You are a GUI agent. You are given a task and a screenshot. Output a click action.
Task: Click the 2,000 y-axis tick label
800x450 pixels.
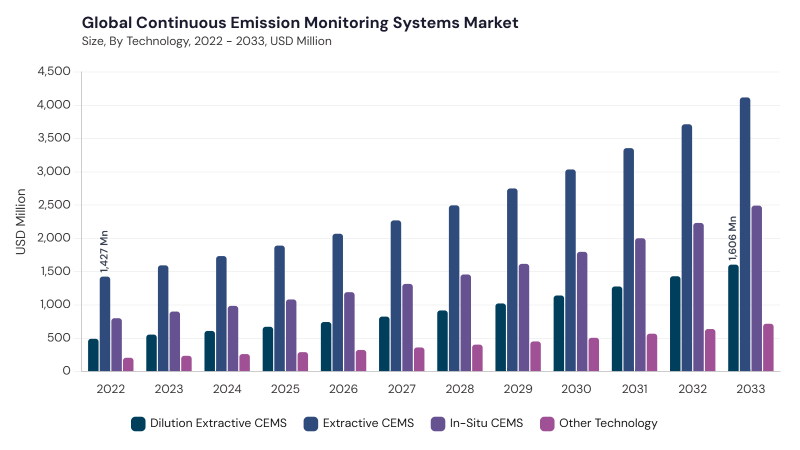coord(54,238)
